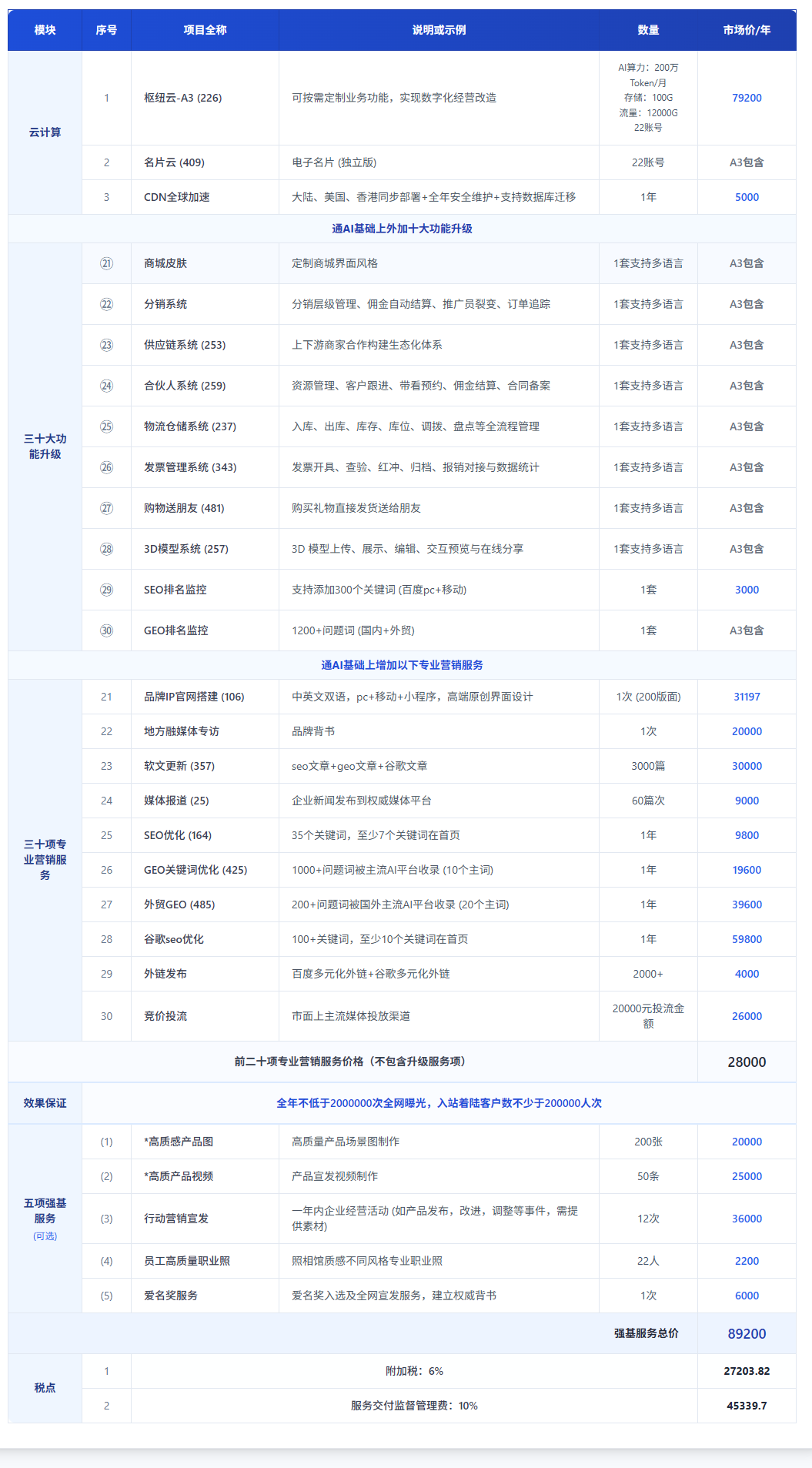Click the 28000 total for 前二十项专业营销服务
The width and height of the screenshot is (812, 1468).
coord(747,1062)
